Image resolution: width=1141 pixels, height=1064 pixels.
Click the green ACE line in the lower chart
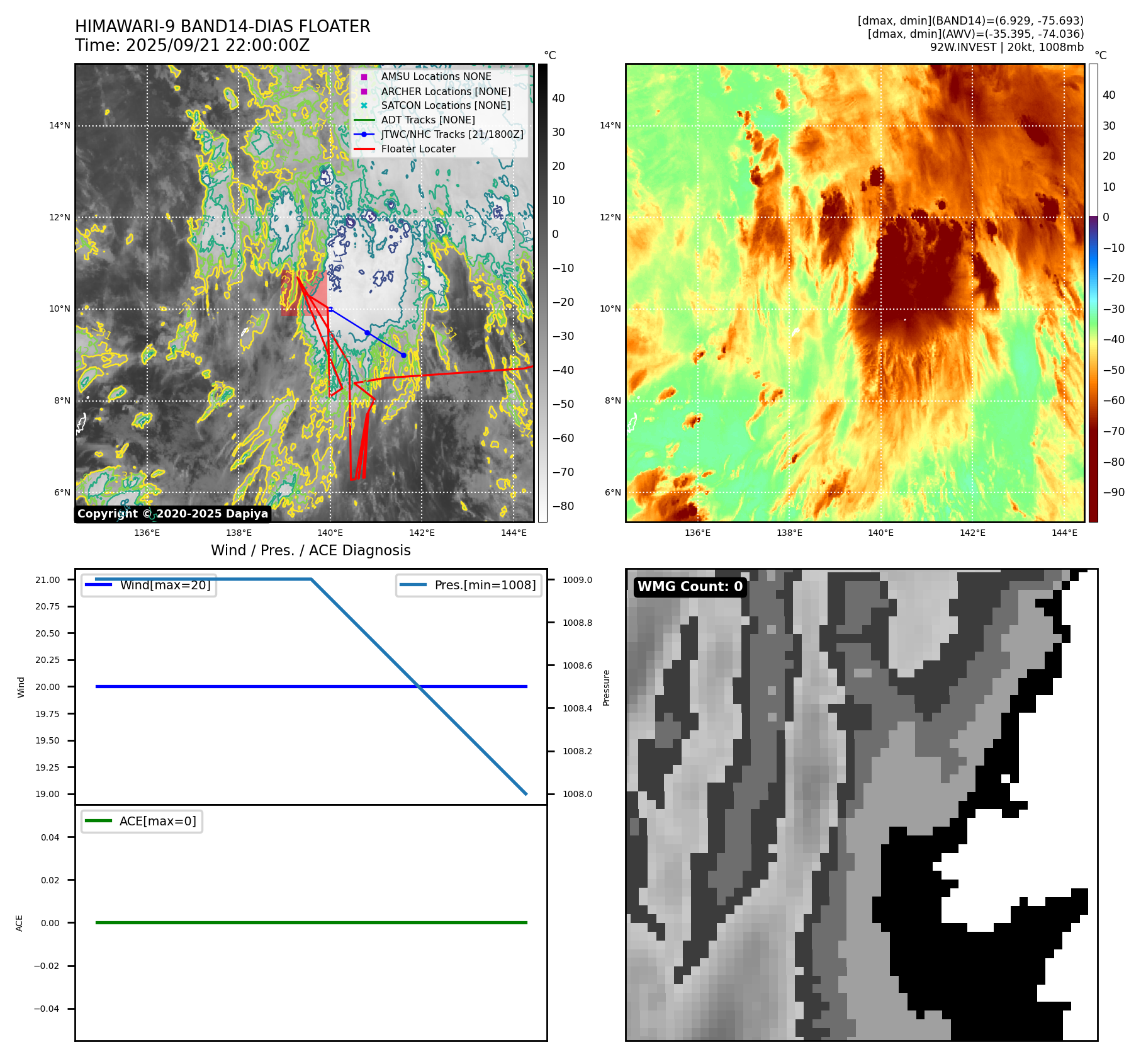[311, 923]
